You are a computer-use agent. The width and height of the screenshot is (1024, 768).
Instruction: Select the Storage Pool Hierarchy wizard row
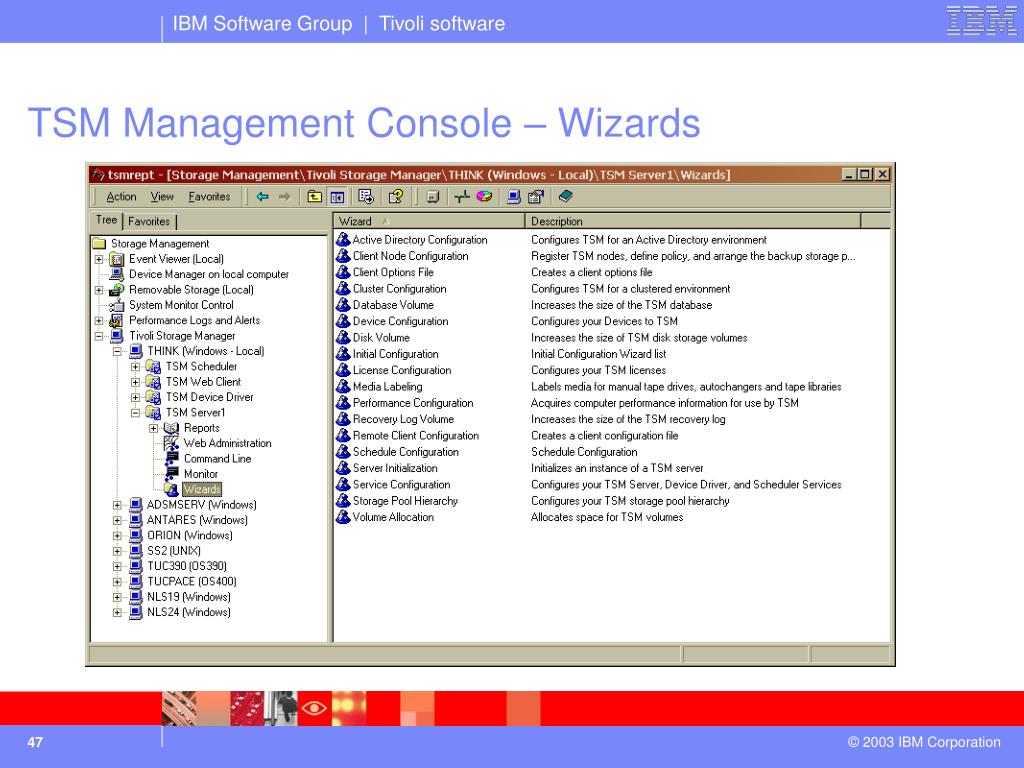tap(405, 501)
